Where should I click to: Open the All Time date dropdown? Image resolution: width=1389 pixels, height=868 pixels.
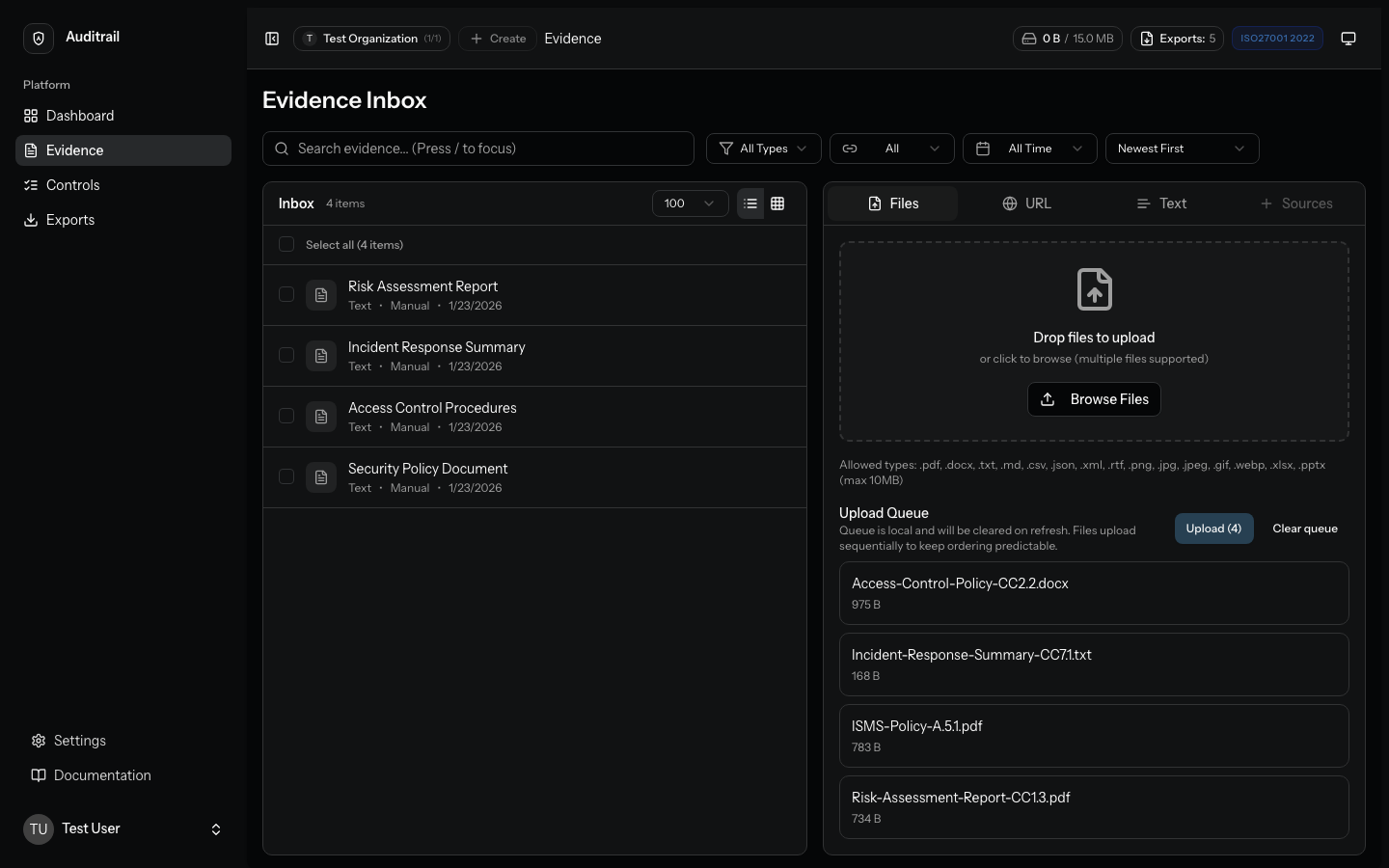click(1029, 149)
